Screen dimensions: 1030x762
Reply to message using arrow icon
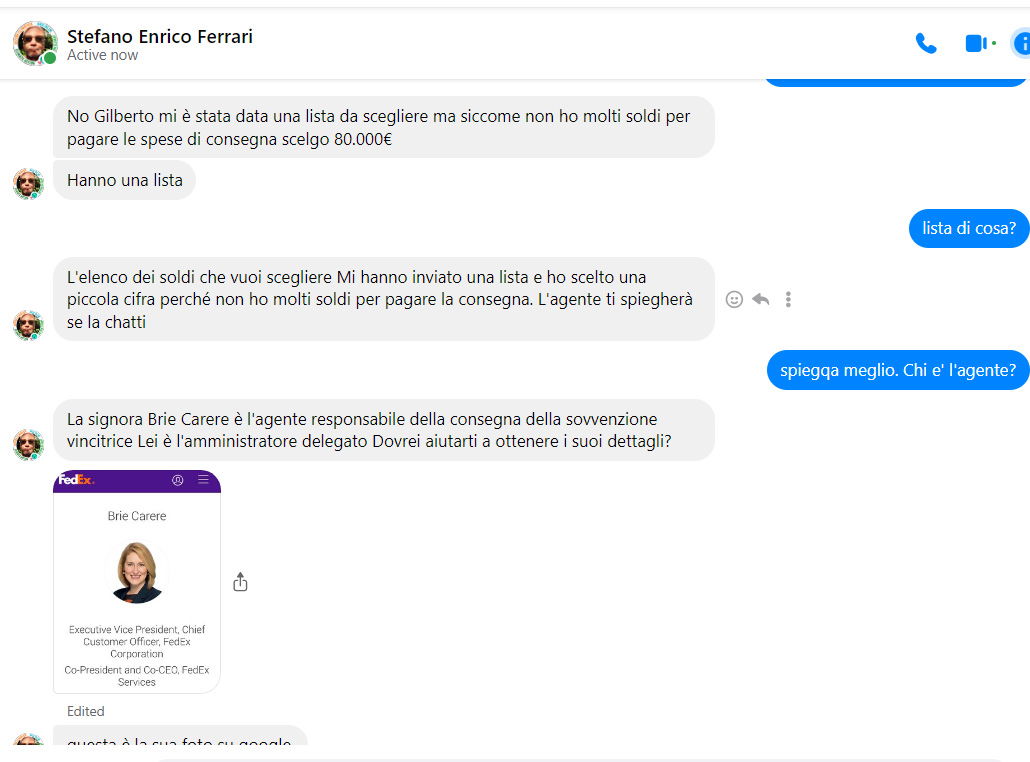tap(761, 299)
